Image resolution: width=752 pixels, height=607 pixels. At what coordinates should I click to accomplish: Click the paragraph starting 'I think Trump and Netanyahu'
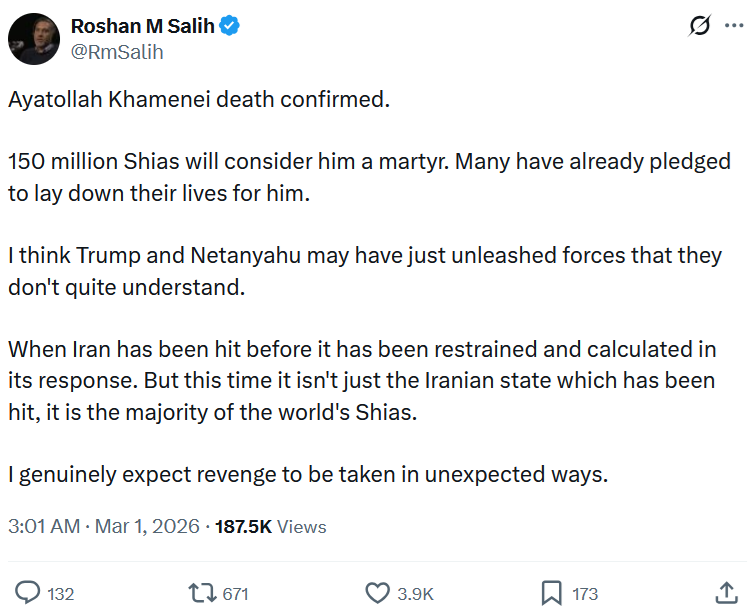365,271
